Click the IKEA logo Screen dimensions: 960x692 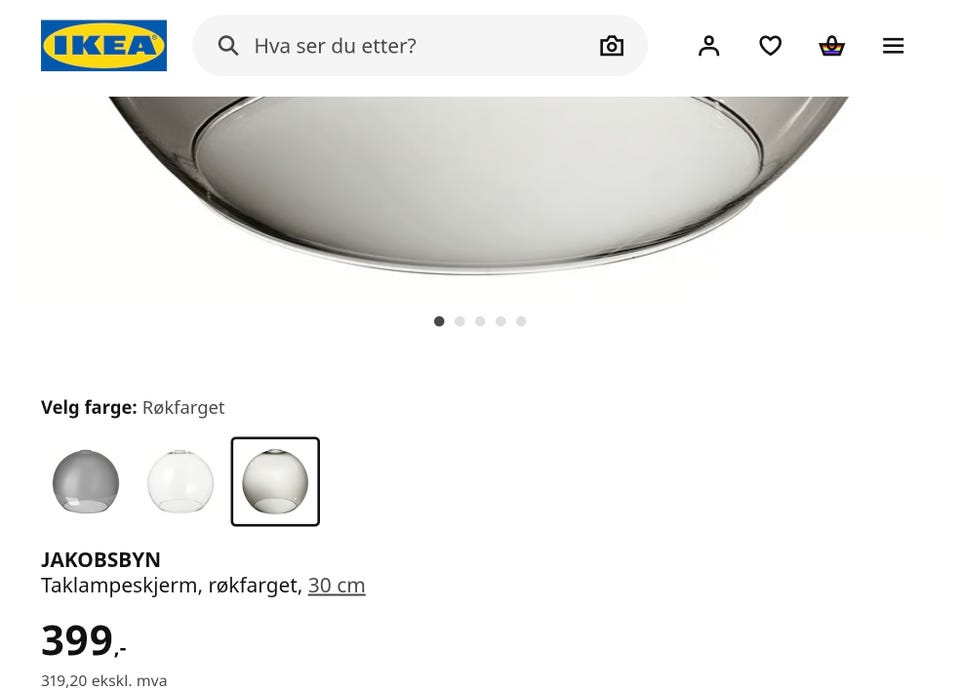103,46
